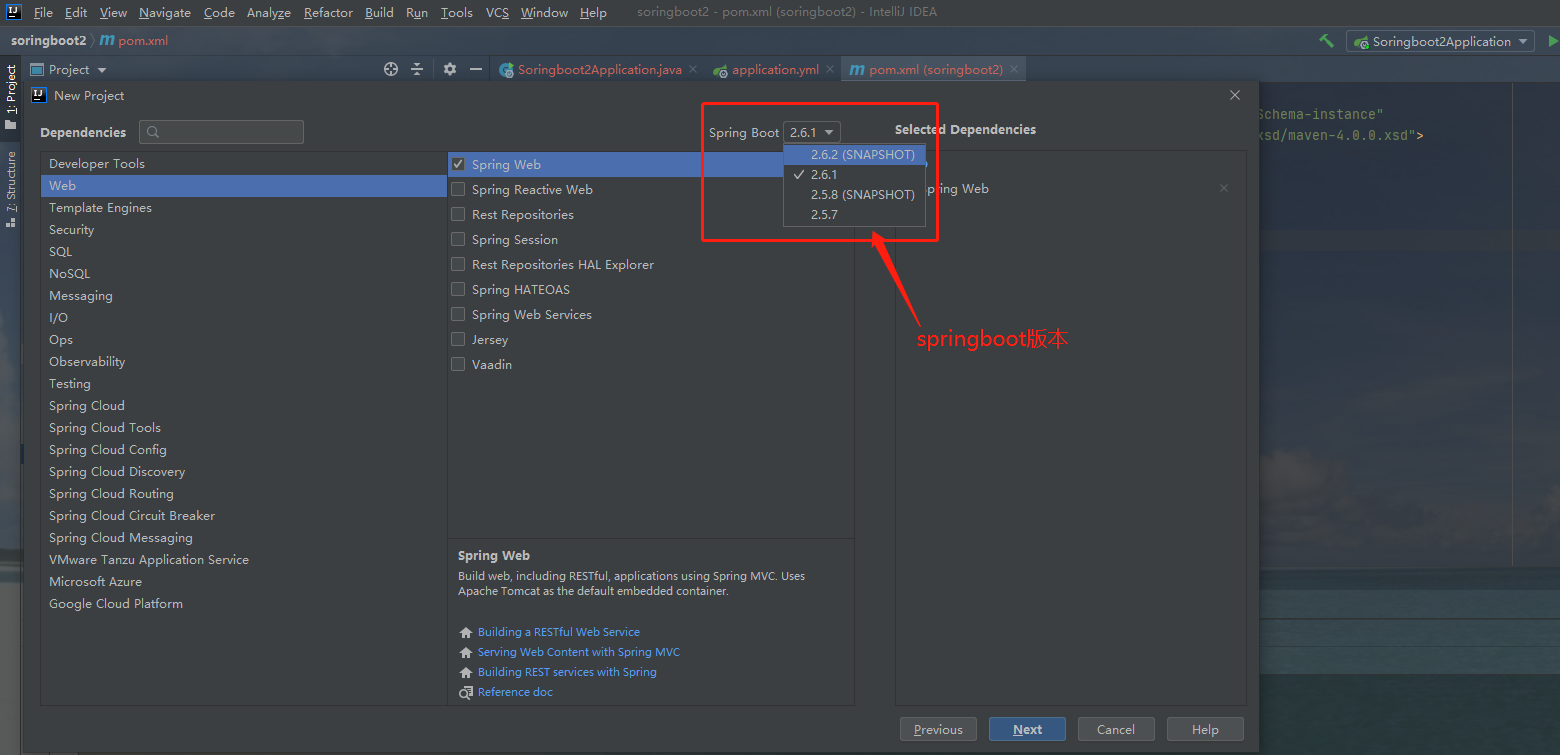Image resolution: width=1560 pixels, height=755 pixels.
Task: Check Spring Session
Action: pos(458,239)
